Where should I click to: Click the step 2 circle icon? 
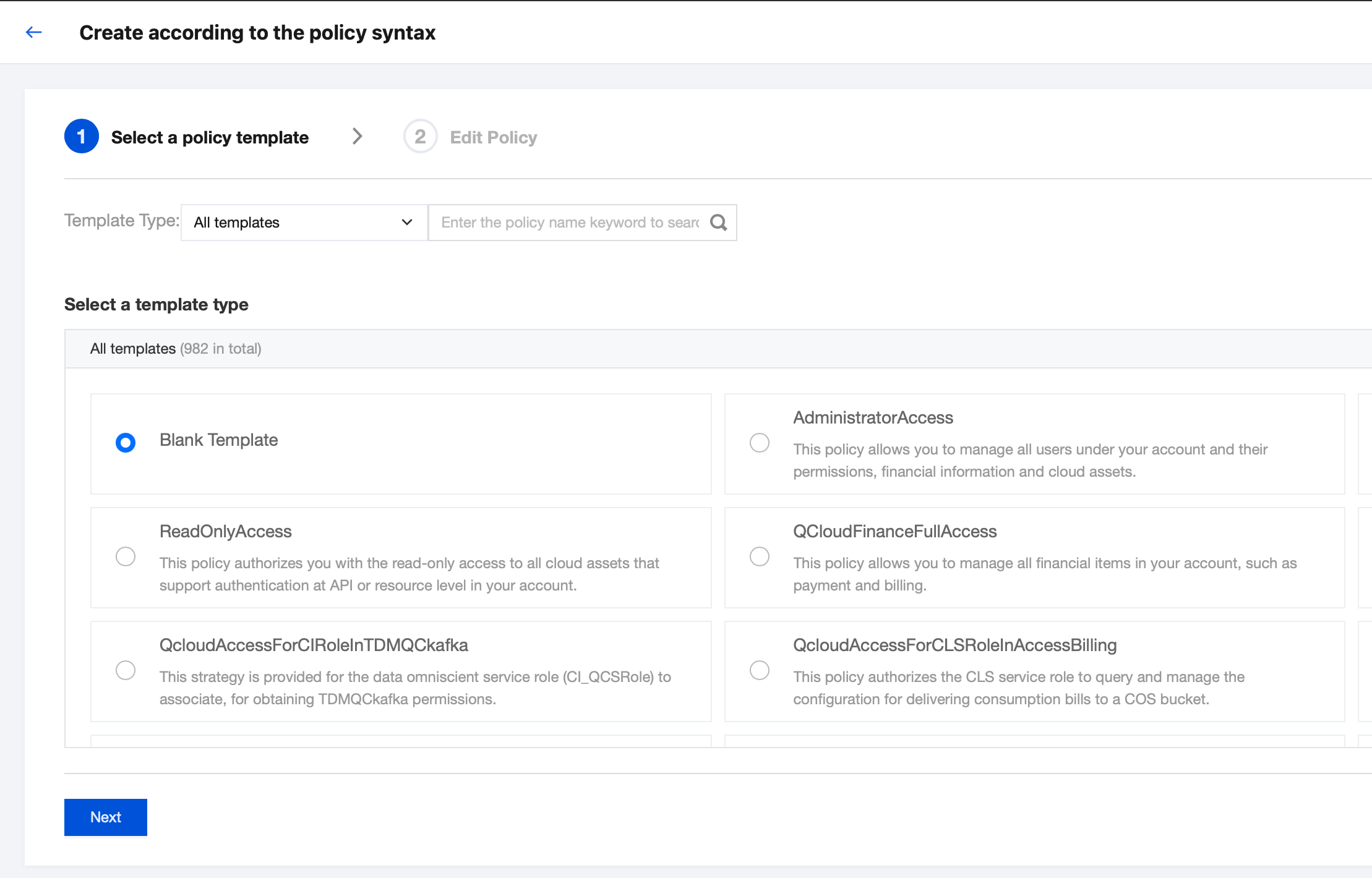click(420, 137)
